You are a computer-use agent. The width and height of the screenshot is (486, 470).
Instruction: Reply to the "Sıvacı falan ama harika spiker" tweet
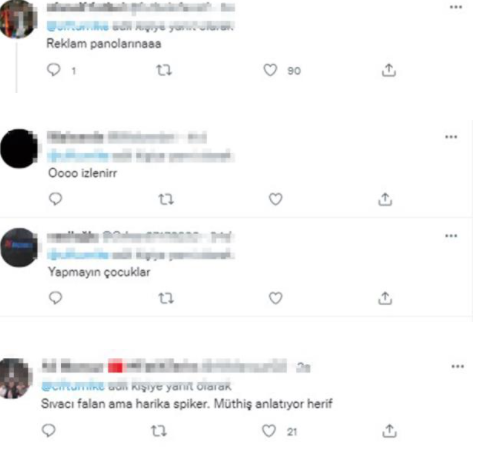click(49, 431)
